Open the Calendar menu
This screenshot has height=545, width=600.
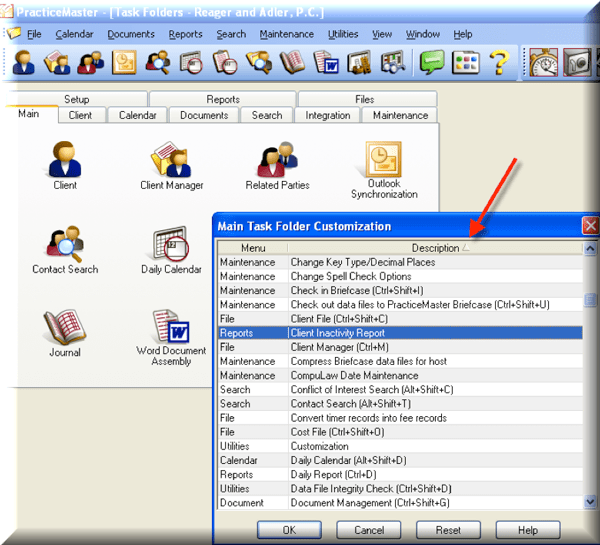[x=74, y=34]
